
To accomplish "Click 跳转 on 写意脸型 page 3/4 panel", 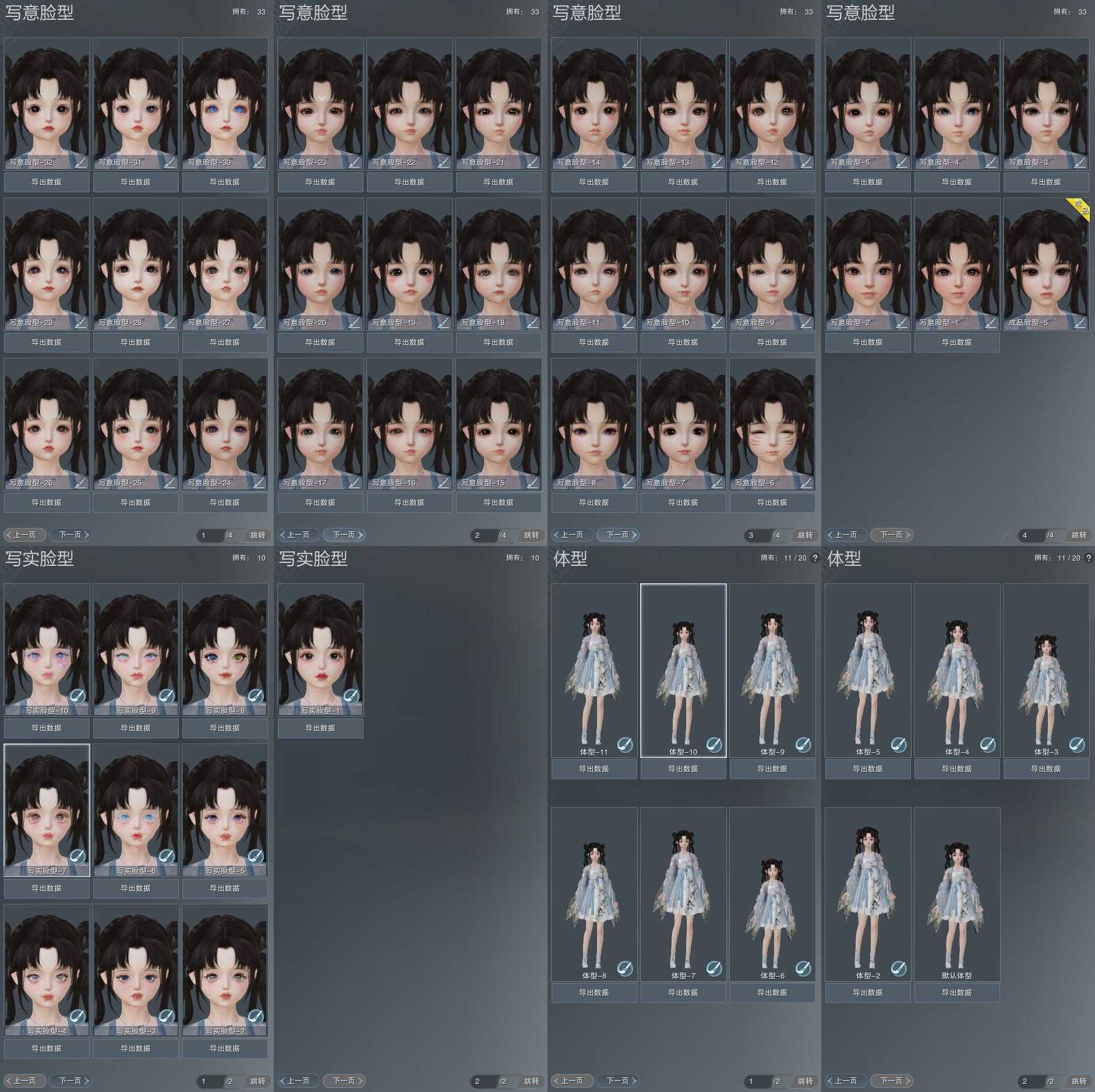I will pos(805,535).
